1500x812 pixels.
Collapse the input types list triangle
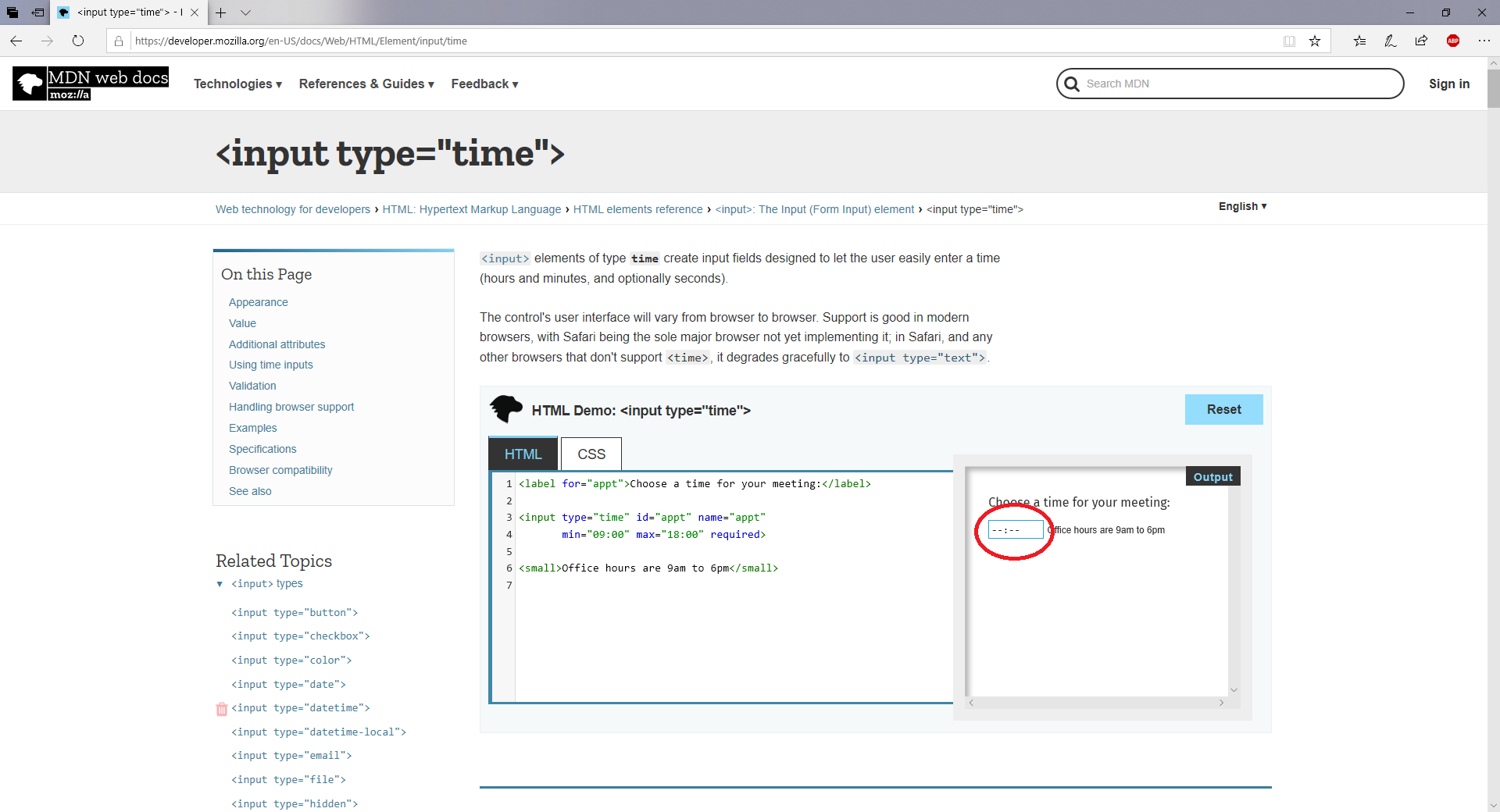point(219,584)
